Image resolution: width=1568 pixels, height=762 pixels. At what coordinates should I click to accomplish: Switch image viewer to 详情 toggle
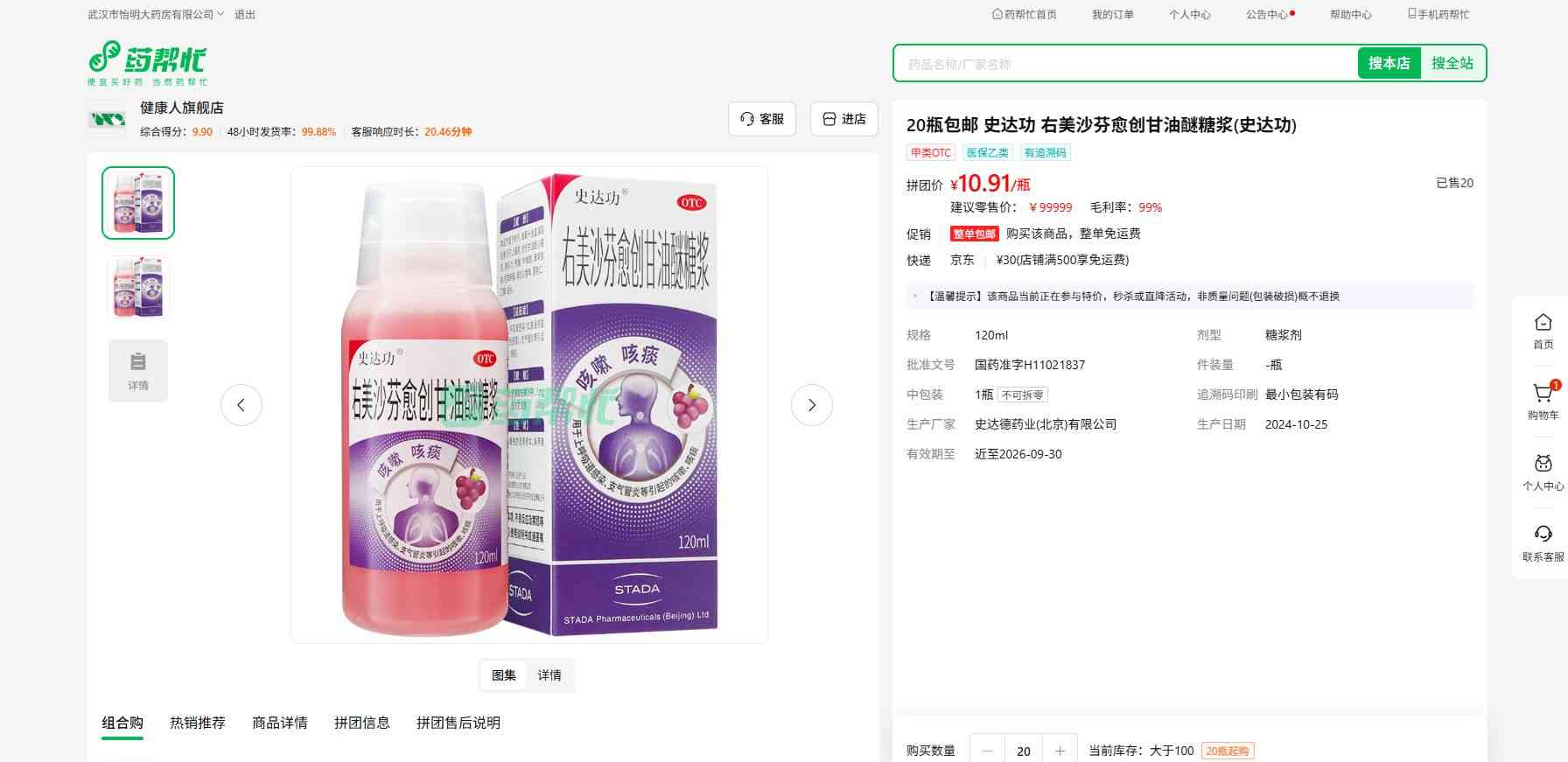click(549, 675)
